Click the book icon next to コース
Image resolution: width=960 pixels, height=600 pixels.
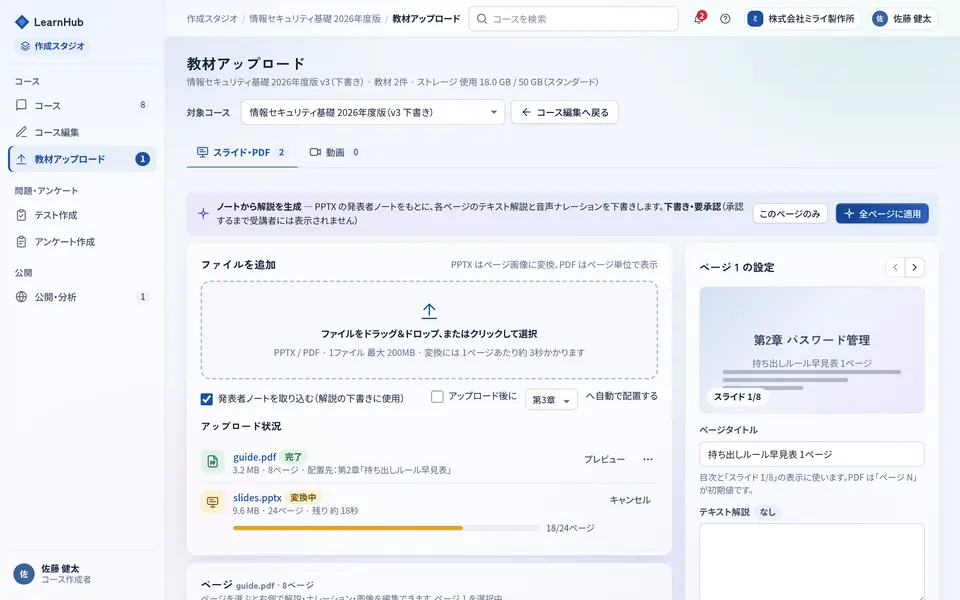click(21, 105)
